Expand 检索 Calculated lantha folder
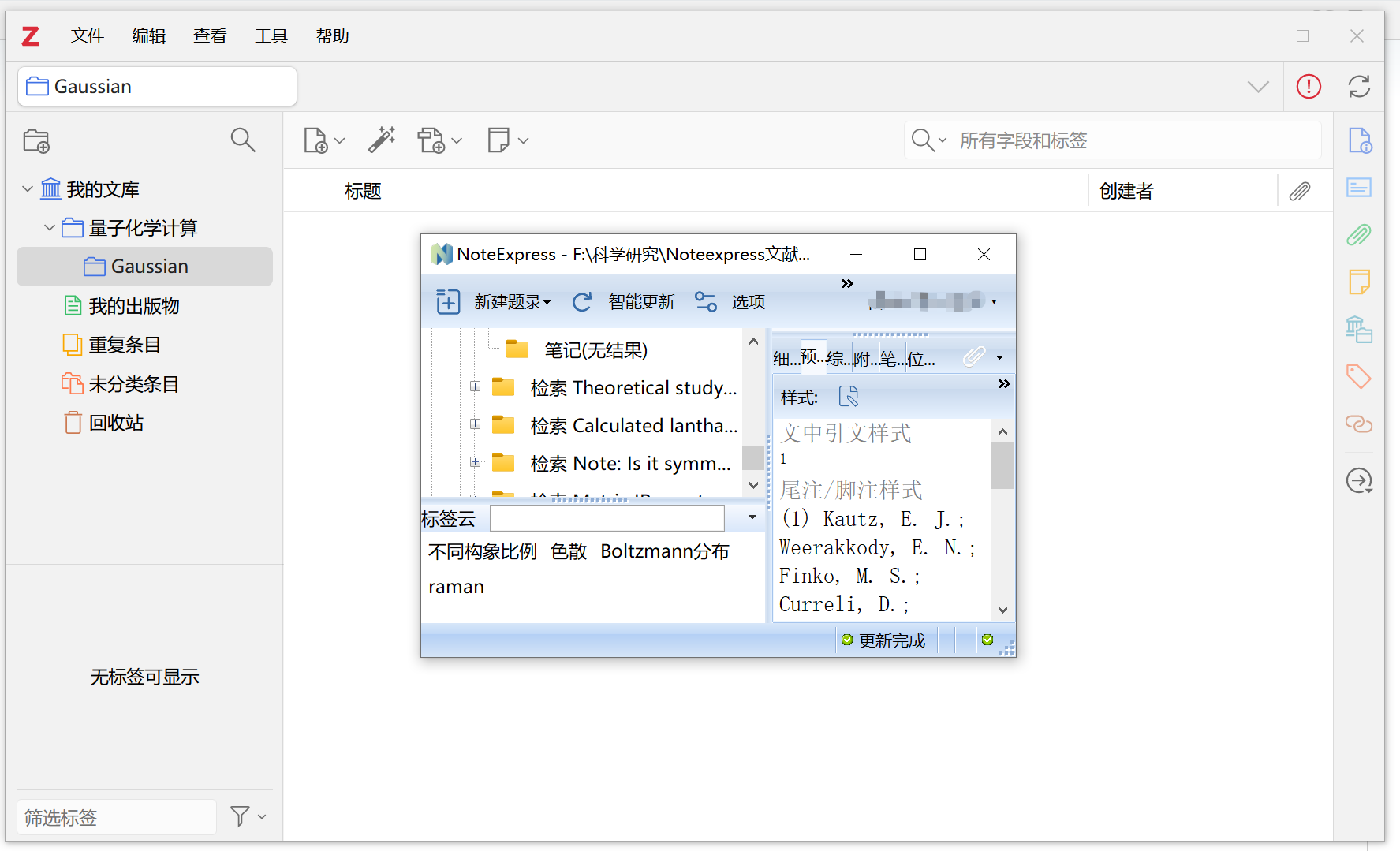1400x851 pixels. (x=475, y=424)
